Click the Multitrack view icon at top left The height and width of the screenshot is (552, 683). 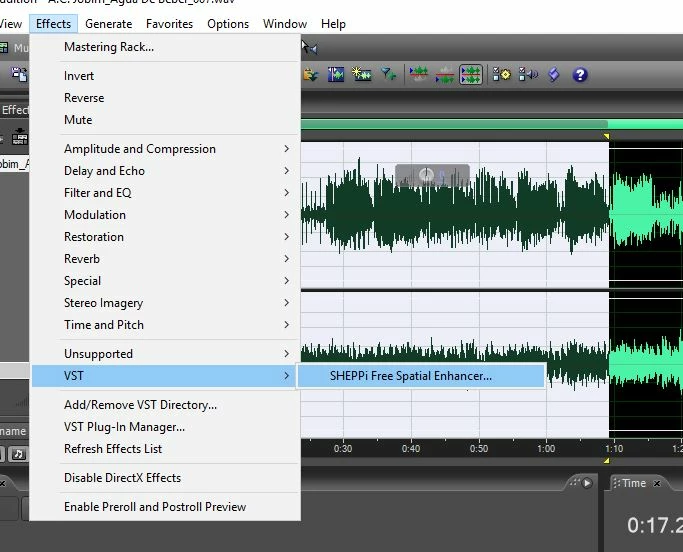click(4, 47)
